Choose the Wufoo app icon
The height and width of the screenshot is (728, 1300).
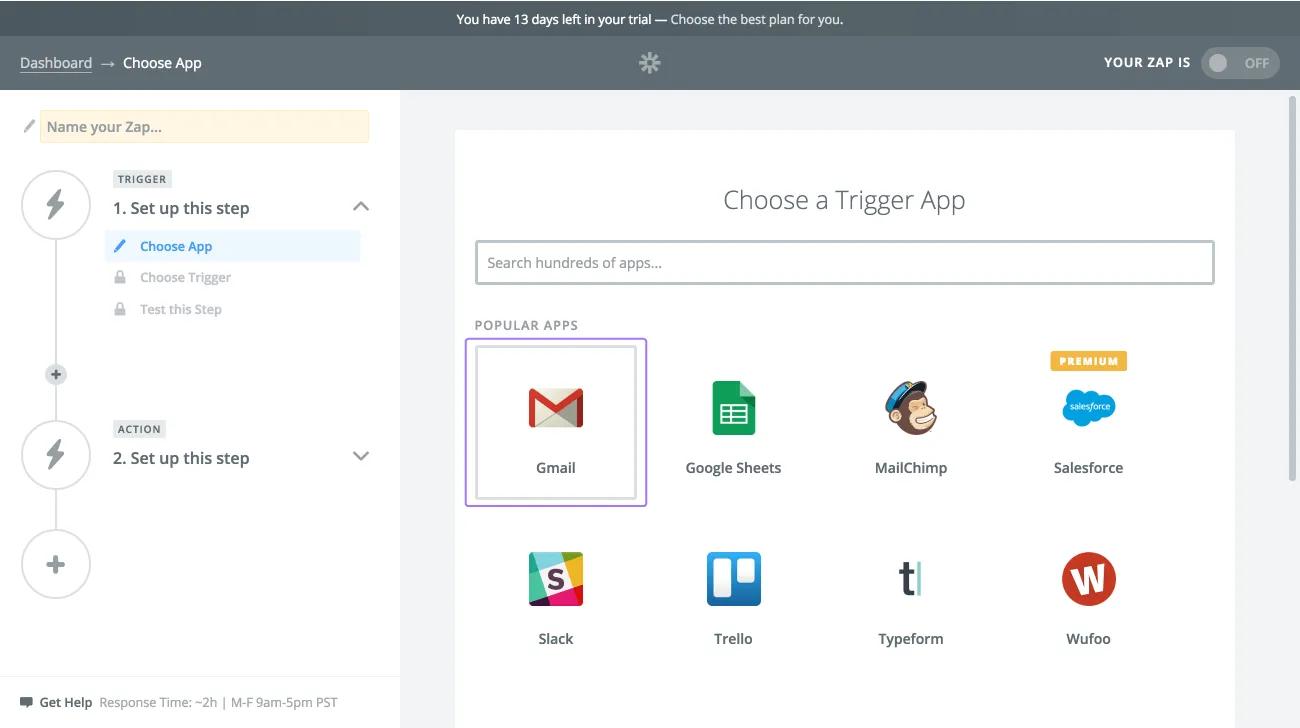[x=1088, y=579]
